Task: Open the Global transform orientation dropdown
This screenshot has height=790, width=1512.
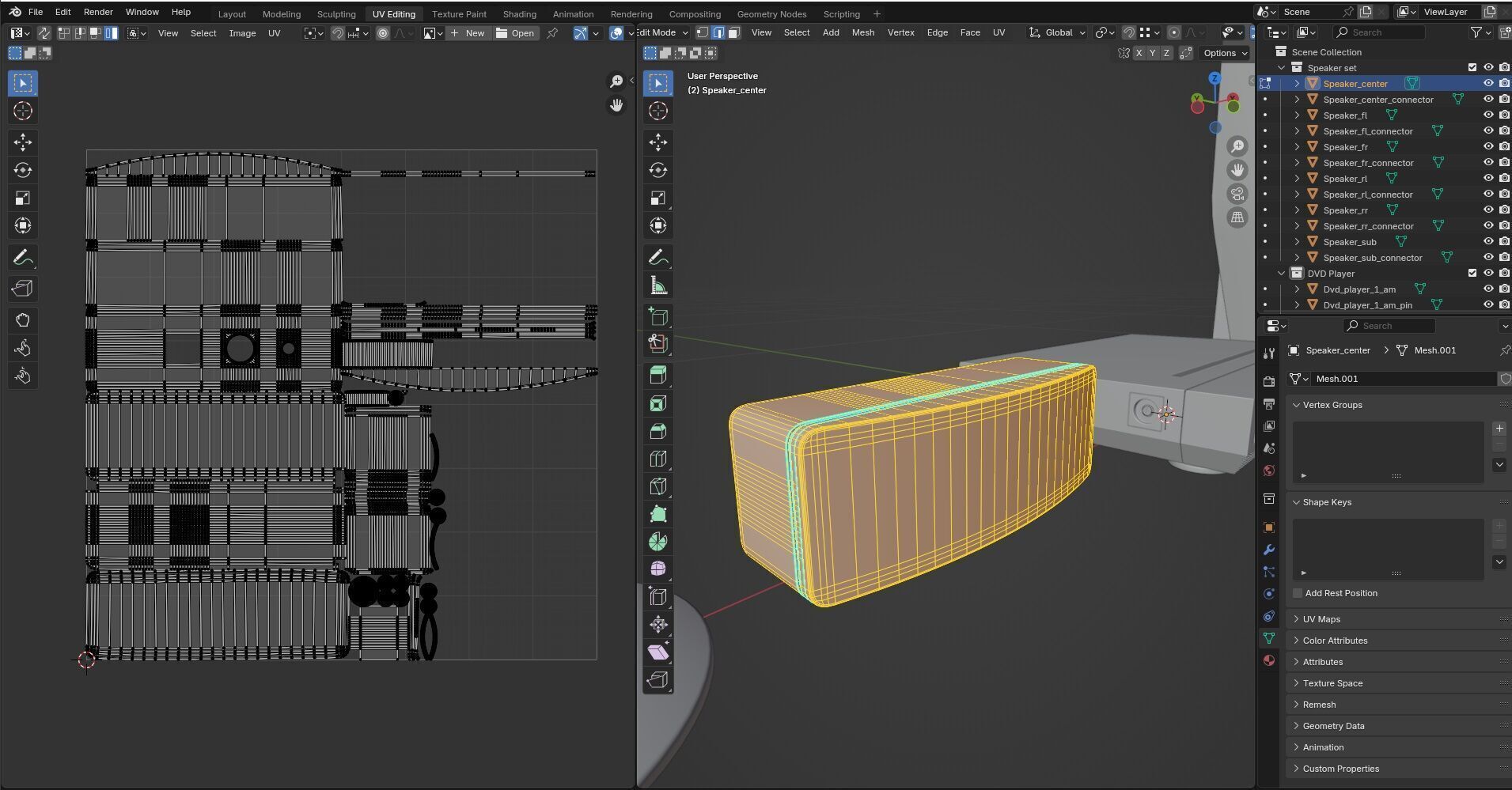Action: [x=1059, y=32]
